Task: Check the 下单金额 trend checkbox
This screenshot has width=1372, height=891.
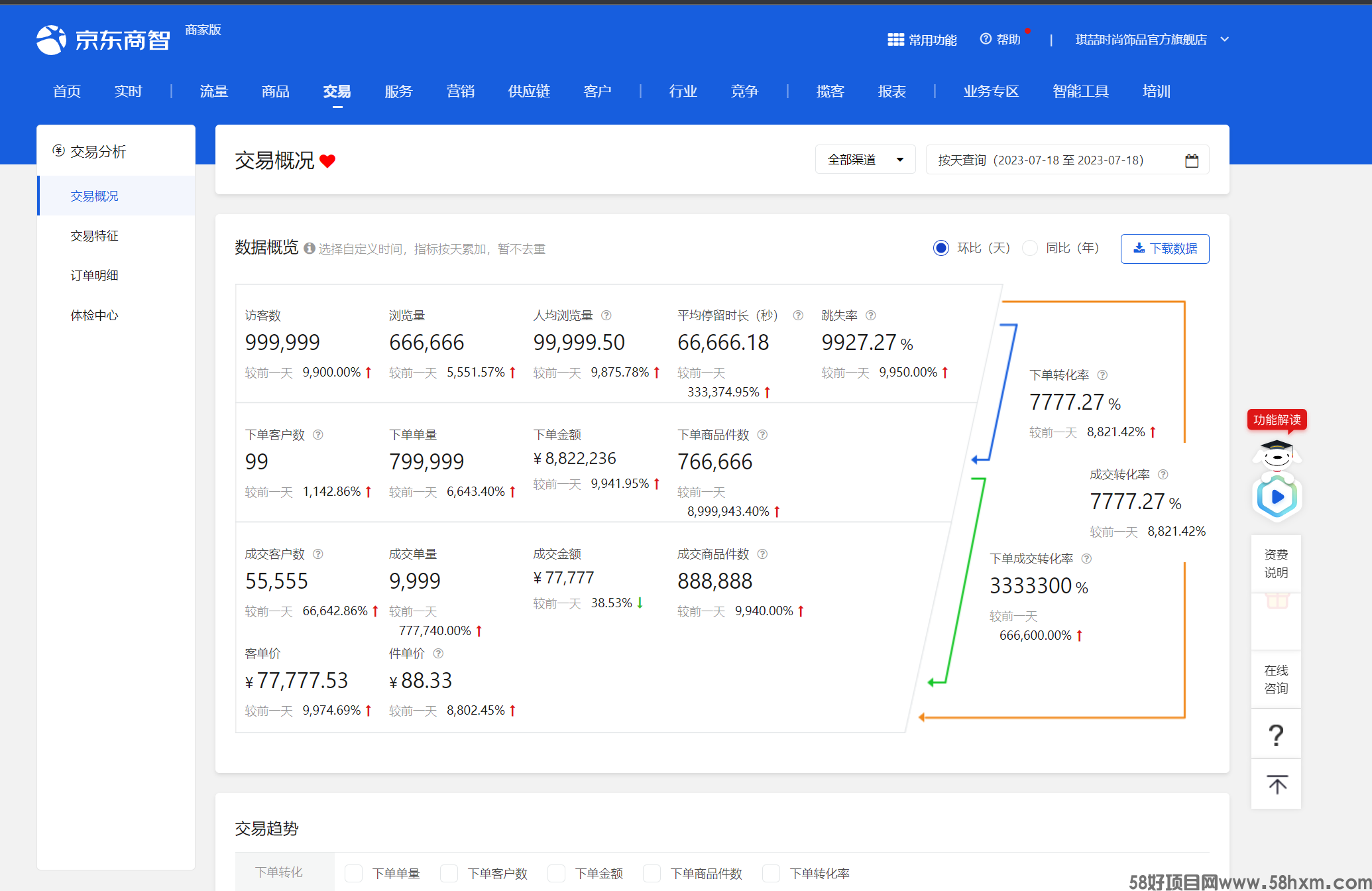Action: coord(557,874)
